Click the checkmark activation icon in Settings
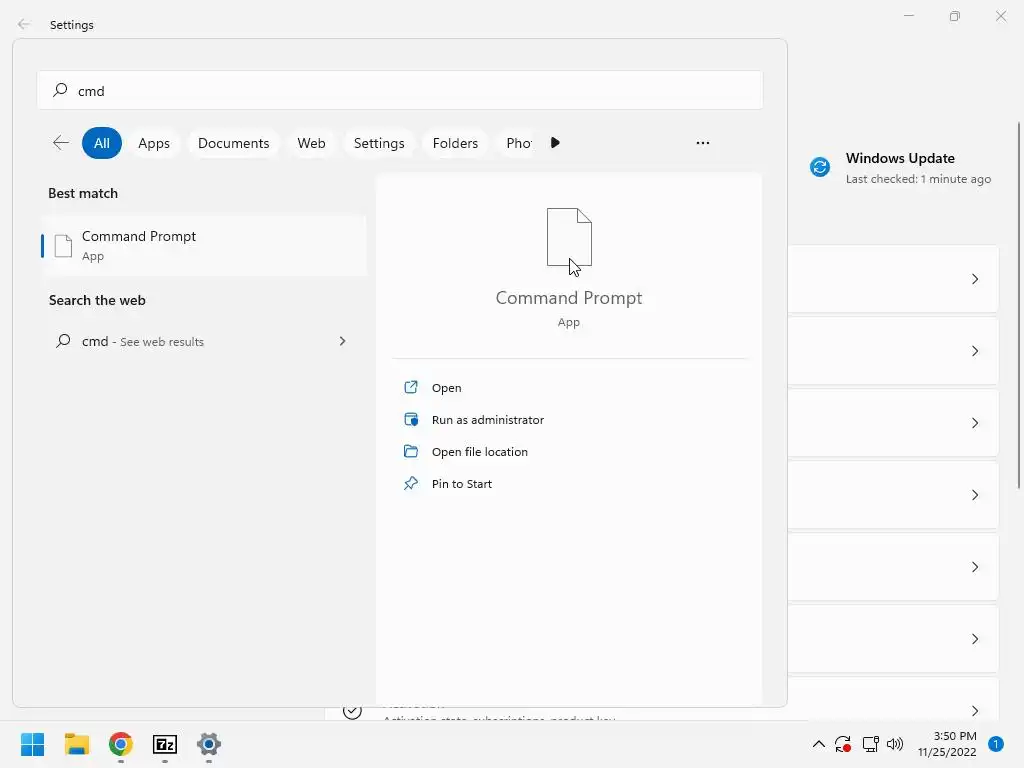The image size is (1024, 768). pyautogui.click(x=352, y=711)
